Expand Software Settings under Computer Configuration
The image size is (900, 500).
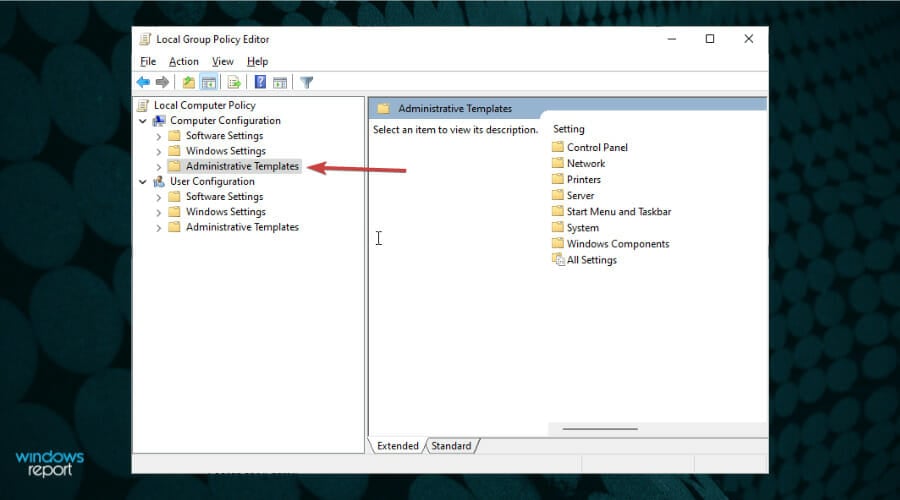(x=159, y=136)
